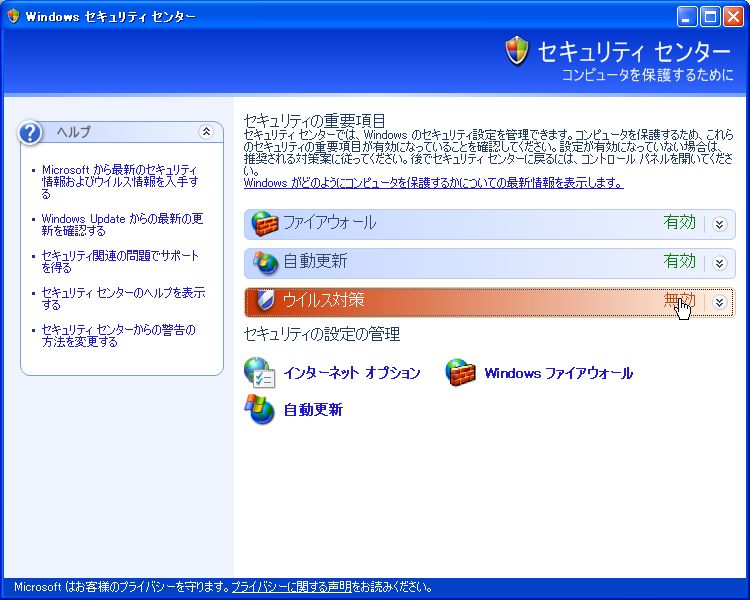This screenshot has width=750, height=600.
Task: Click the ヘルプ panel header label
Action: (x=73, y=132)
